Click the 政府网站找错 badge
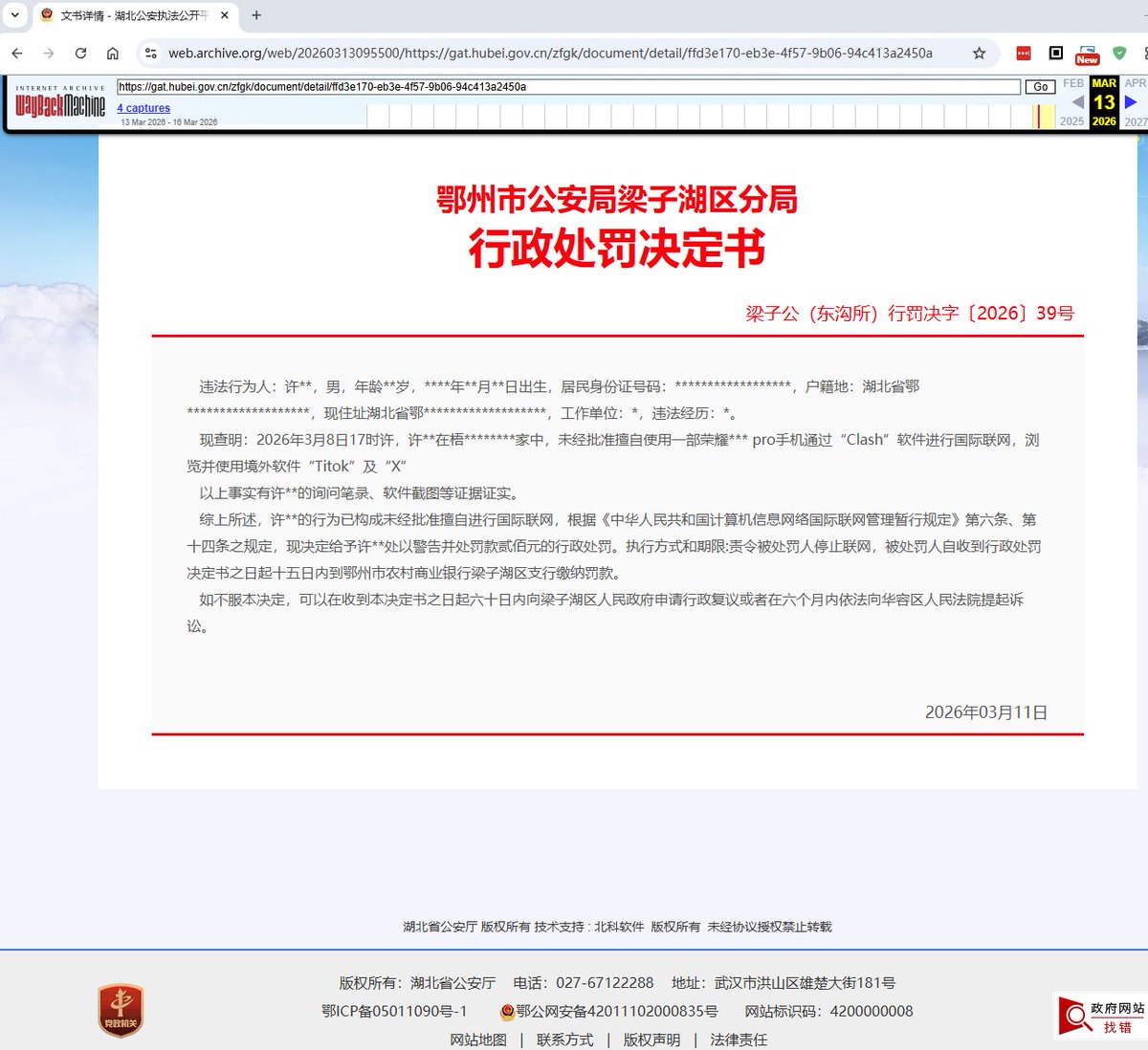The height and width of the screenshot is (1050, 1148). 1100,1017
